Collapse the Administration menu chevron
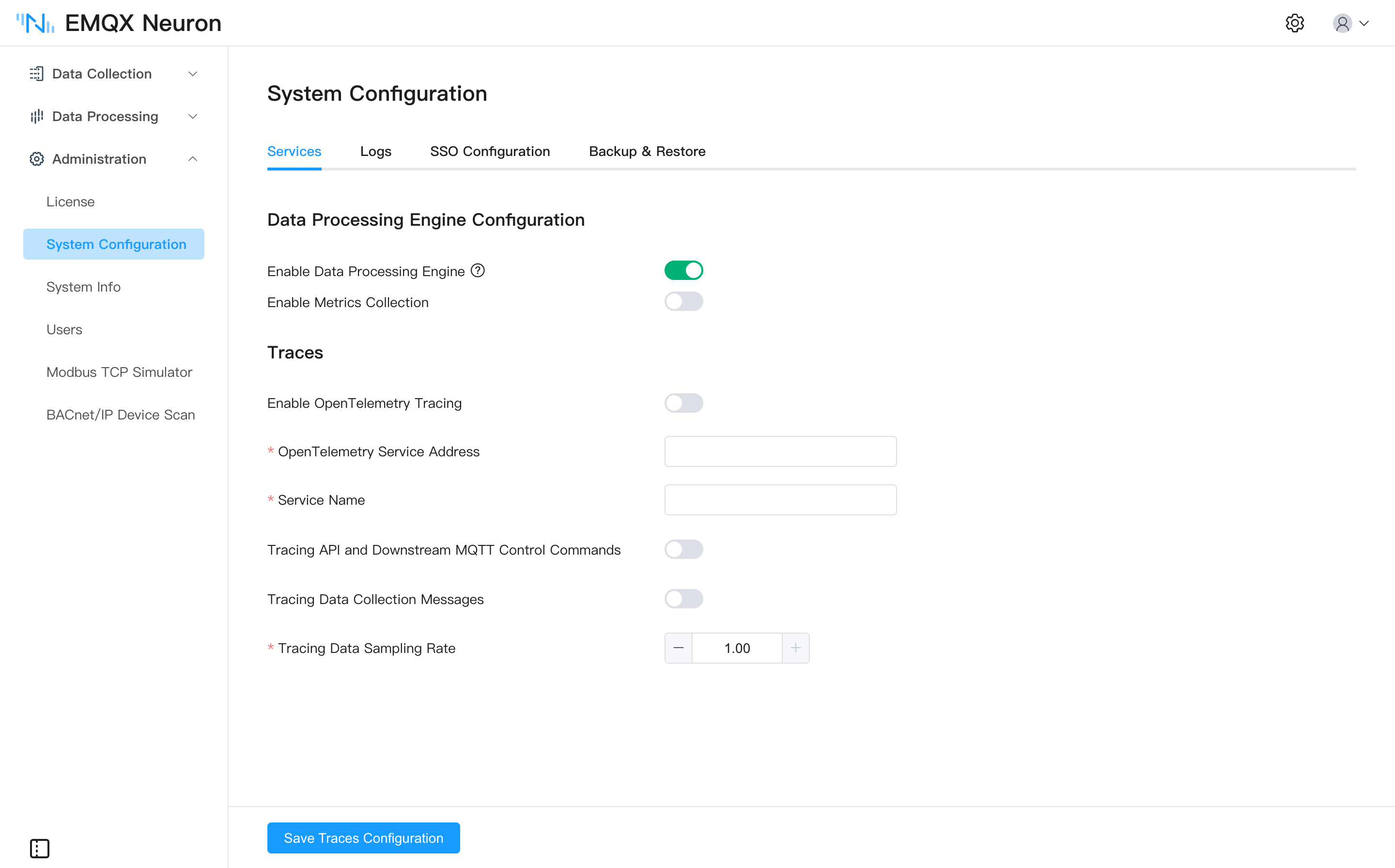 193,159
